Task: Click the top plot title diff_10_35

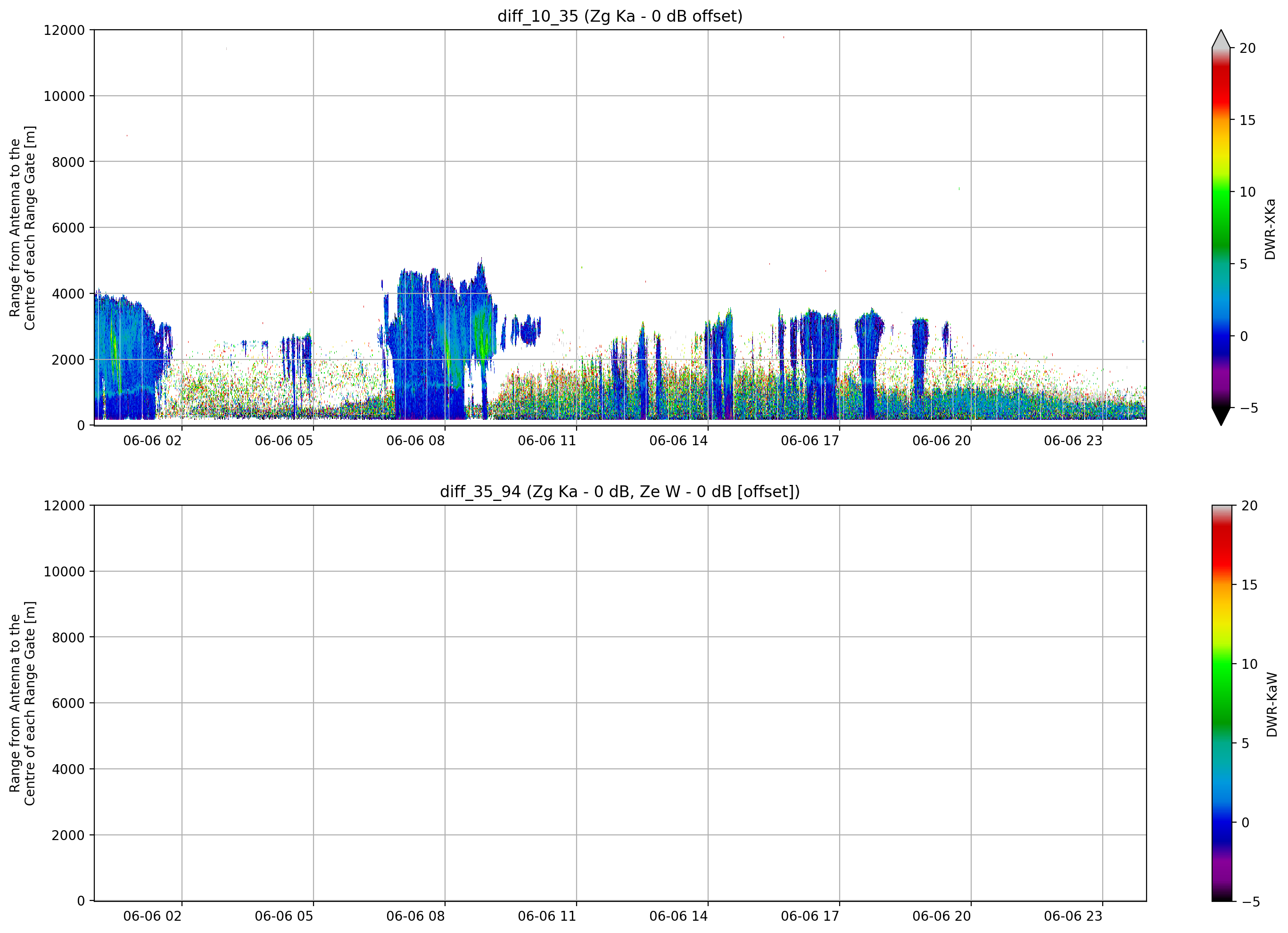Action: tap(619, 16)
